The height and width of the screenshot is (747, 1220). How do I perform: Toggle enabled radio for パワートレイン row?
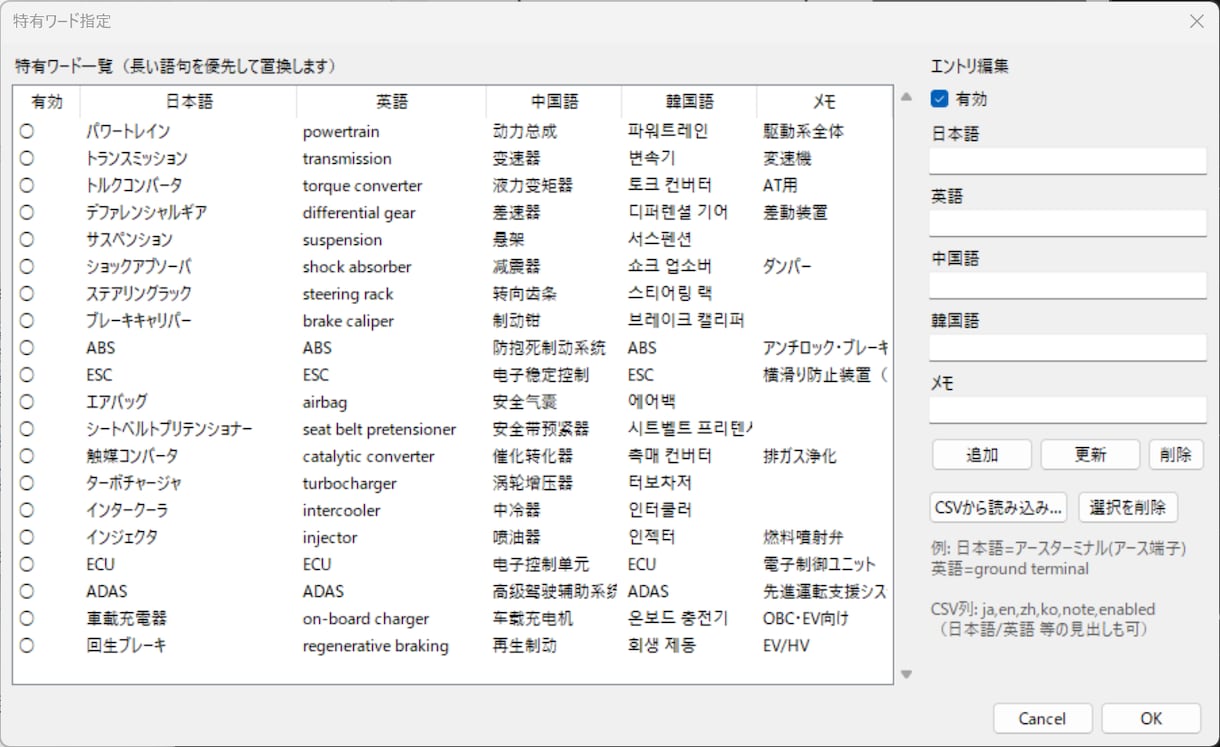[x=26, y=131]
